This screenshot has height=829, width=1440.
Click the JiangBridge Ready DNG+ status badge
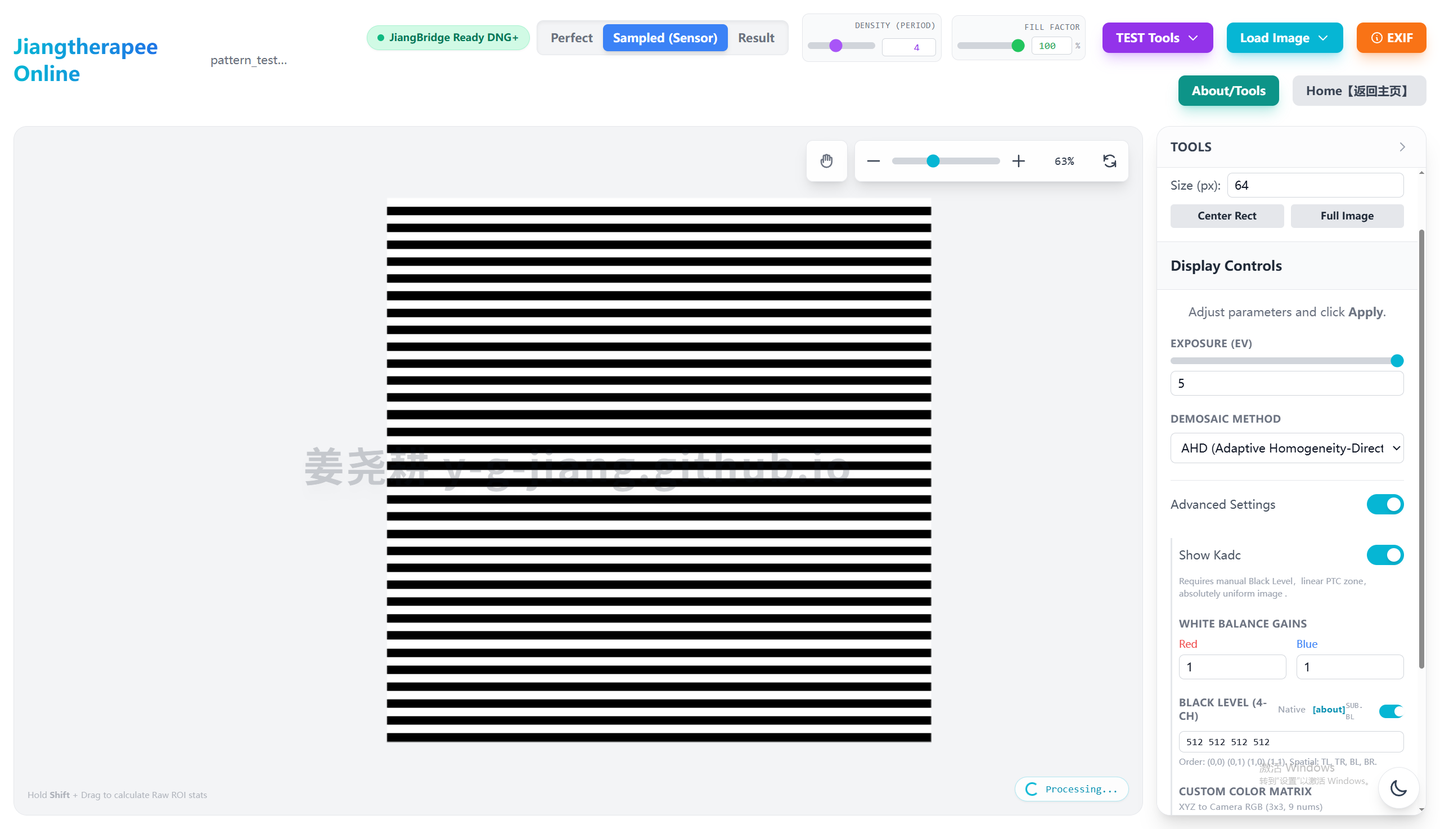(x=448, y=38)
